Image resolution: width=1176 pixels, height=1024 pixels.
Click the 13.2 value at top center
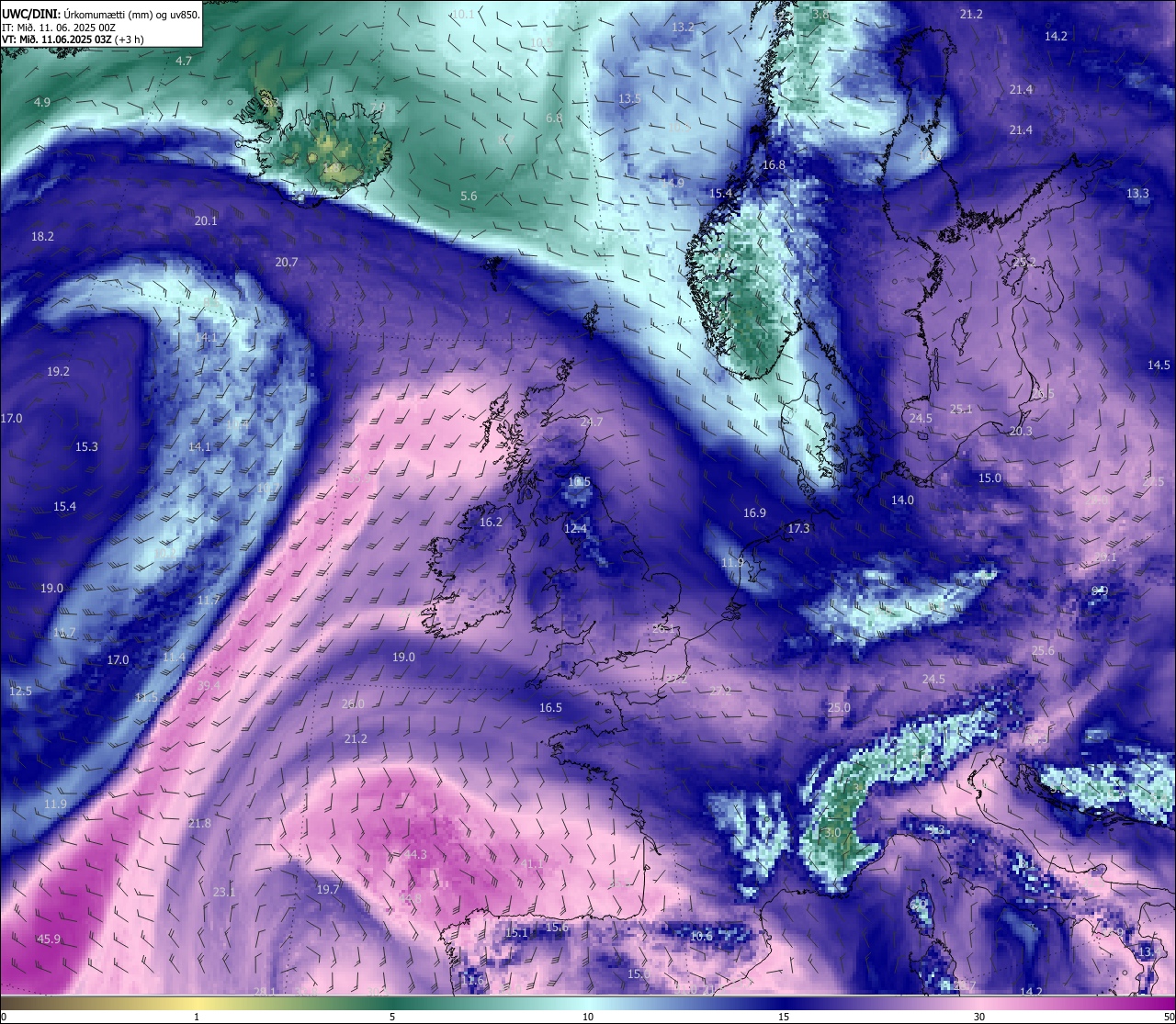683,27
